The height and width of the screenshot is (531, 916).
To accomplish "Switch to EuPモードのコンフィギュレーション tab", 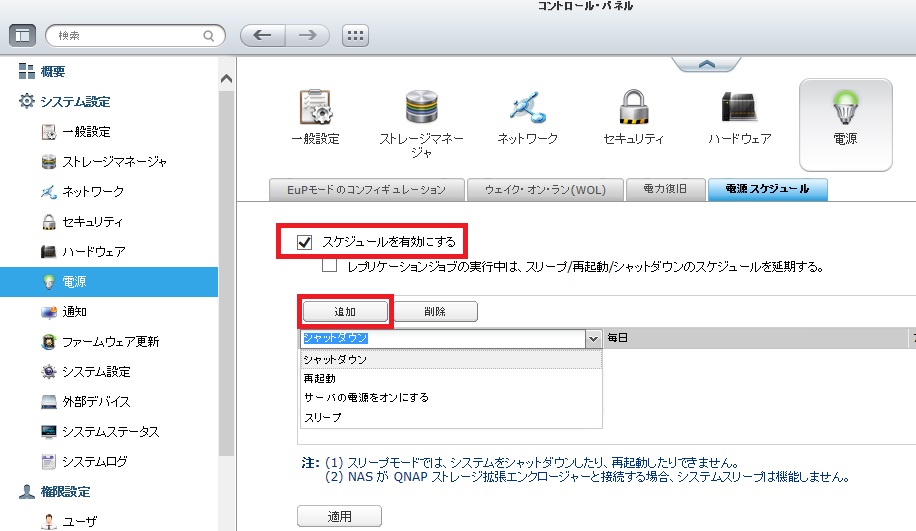I will [x=367, y=190].
